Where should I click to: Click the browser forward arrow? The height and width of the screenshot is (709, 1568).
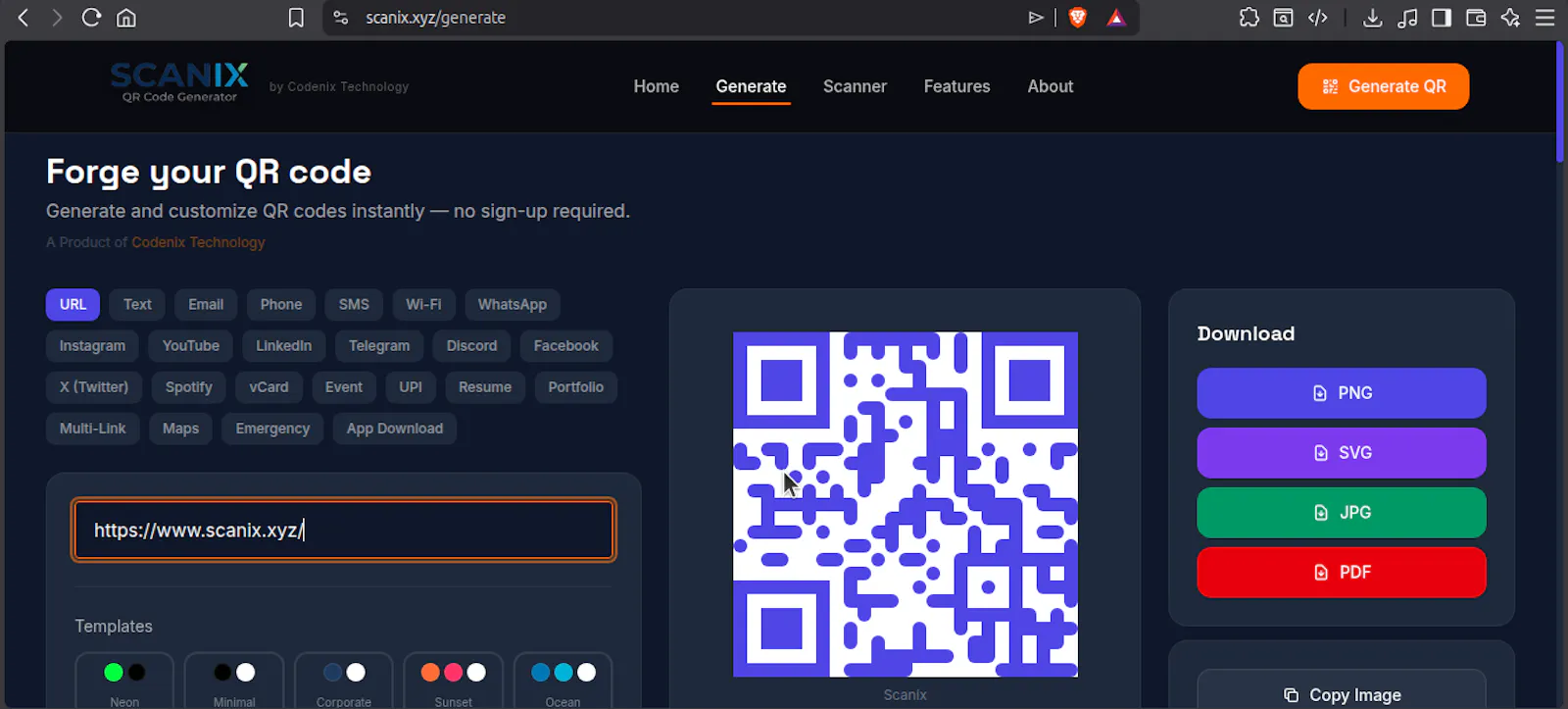(57, 18)
